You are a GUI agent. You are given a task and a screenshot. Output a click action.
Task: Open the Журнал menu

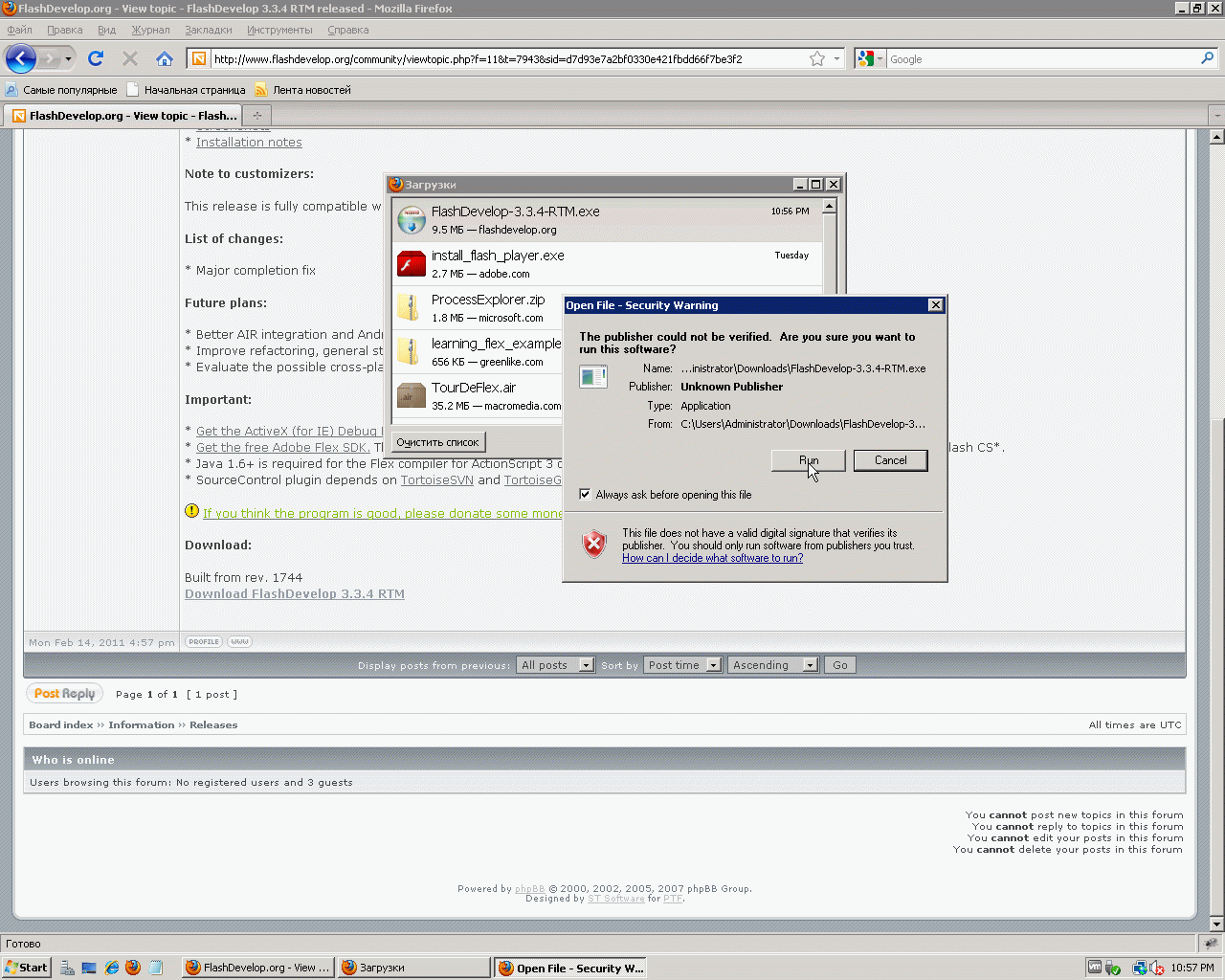150,30
